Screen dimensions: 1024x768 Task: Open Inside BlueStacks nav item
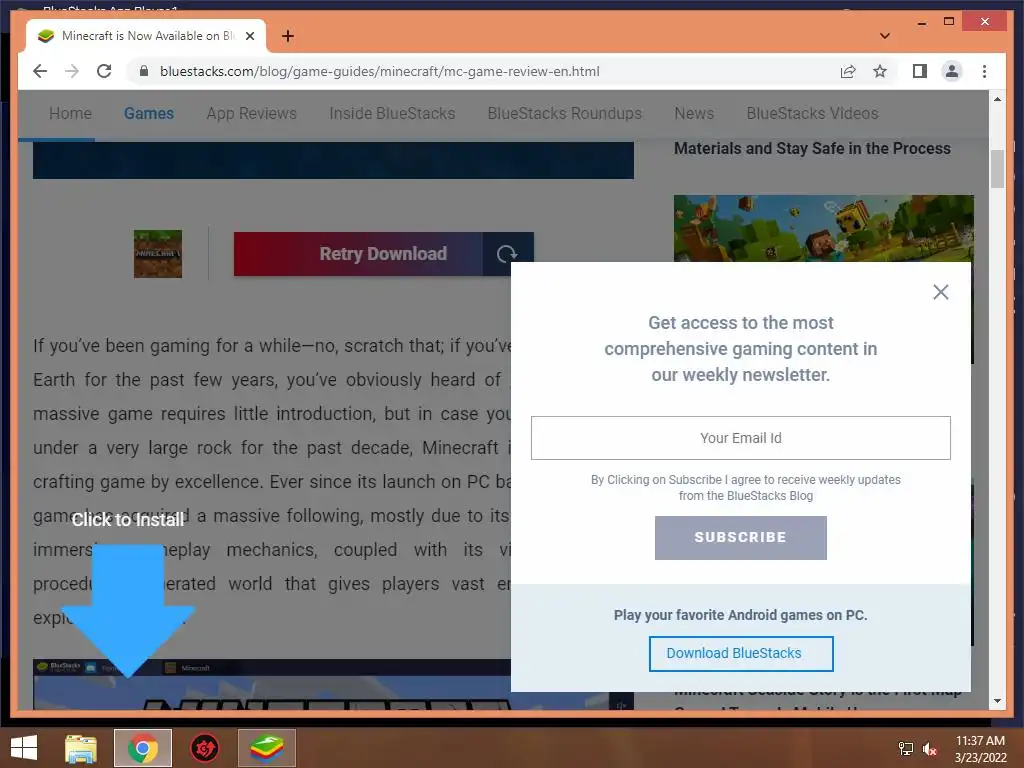392,114
